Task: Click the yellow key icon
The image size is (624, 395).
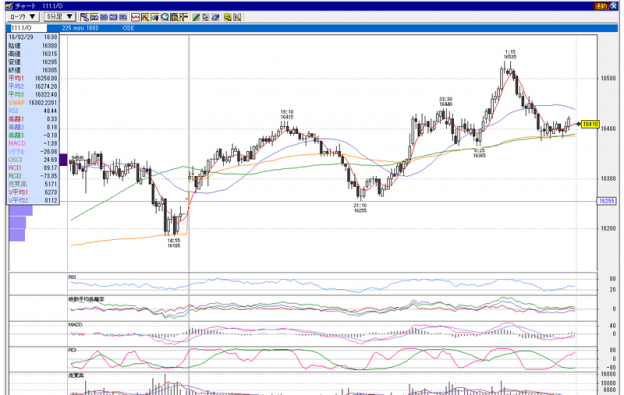Action: pyautogui.click(x=228, y=17)
